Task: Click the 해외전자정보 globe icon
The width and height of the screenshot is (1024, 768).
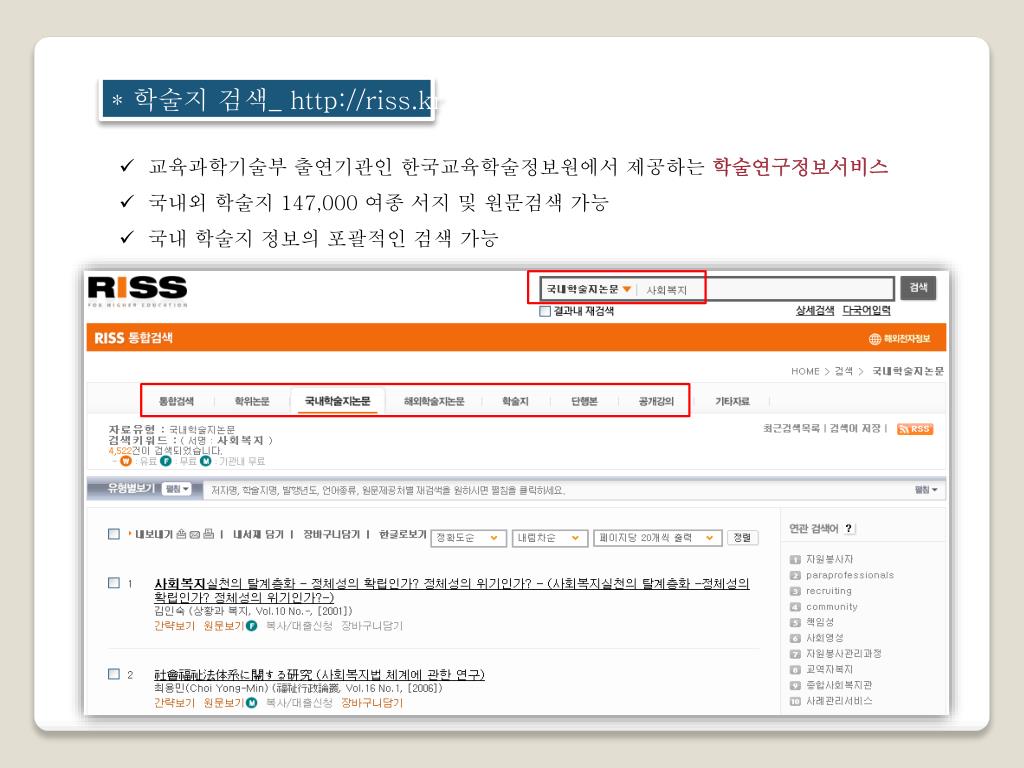Action: click(874, 338)
